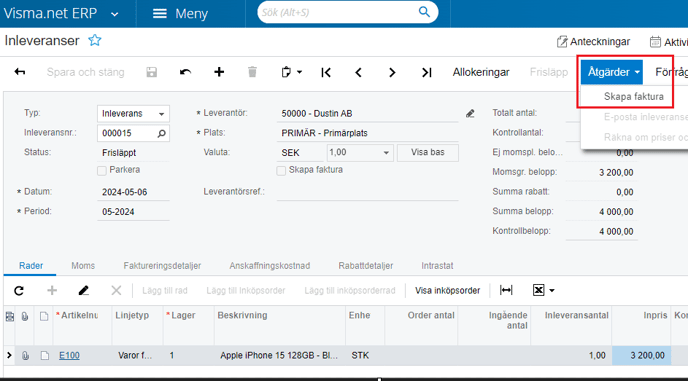Switch to the Rader tab
The width and height of the screenshot is (688, 381).
coord(31,266)
